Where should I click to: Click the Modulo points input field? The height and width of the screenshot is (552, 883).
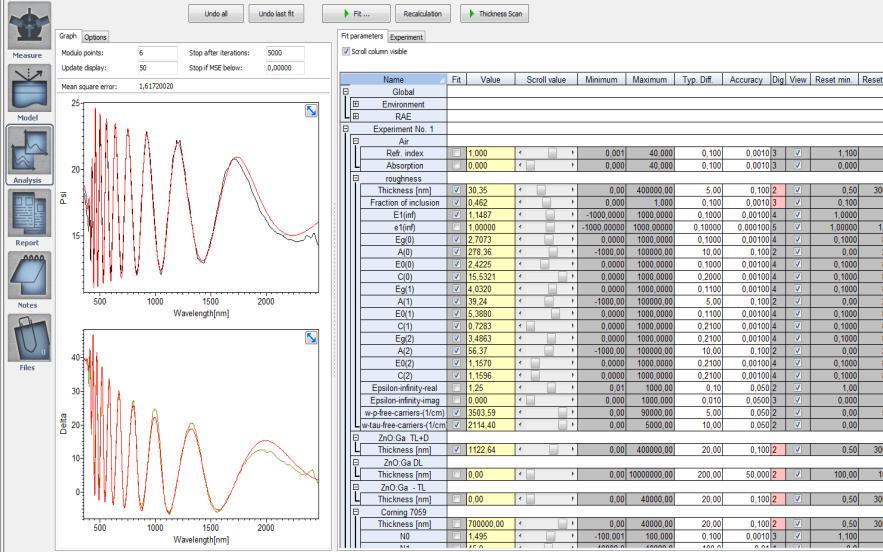[x=157, y=53]
